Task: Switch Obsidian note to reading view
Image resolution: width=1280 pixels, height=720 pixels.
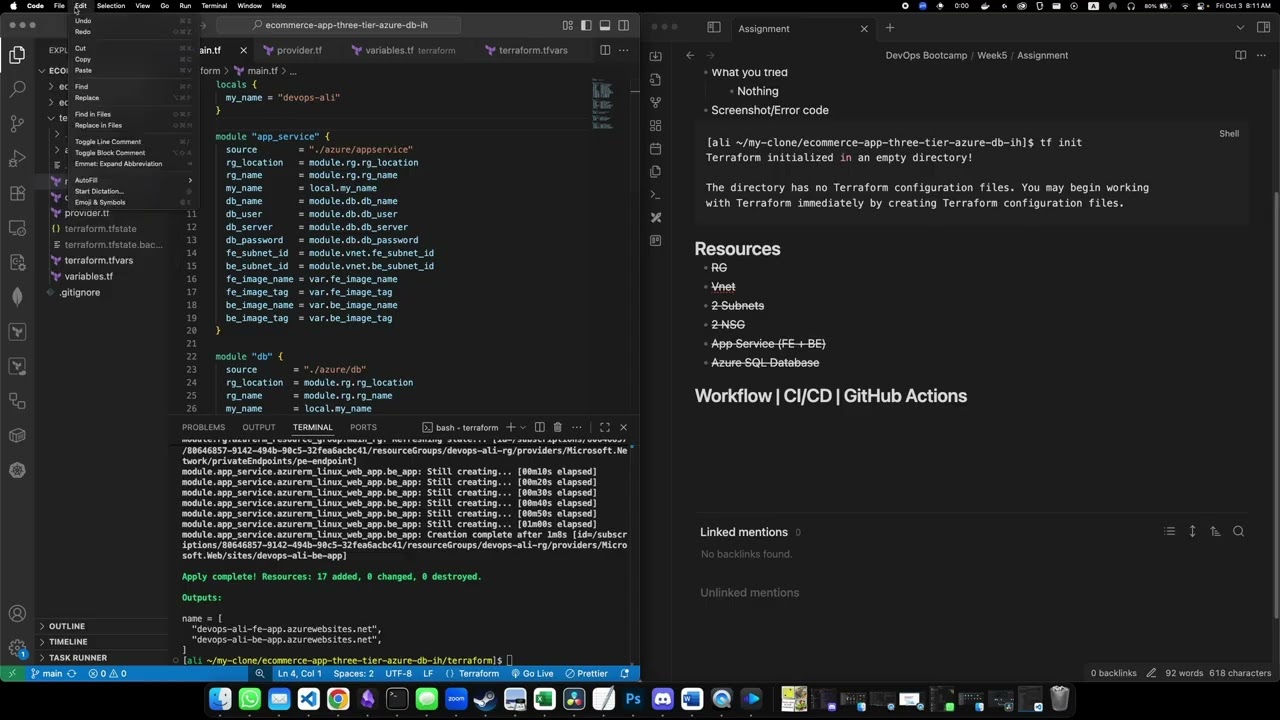Action: pyautogui.click(x=1240, y=55)
